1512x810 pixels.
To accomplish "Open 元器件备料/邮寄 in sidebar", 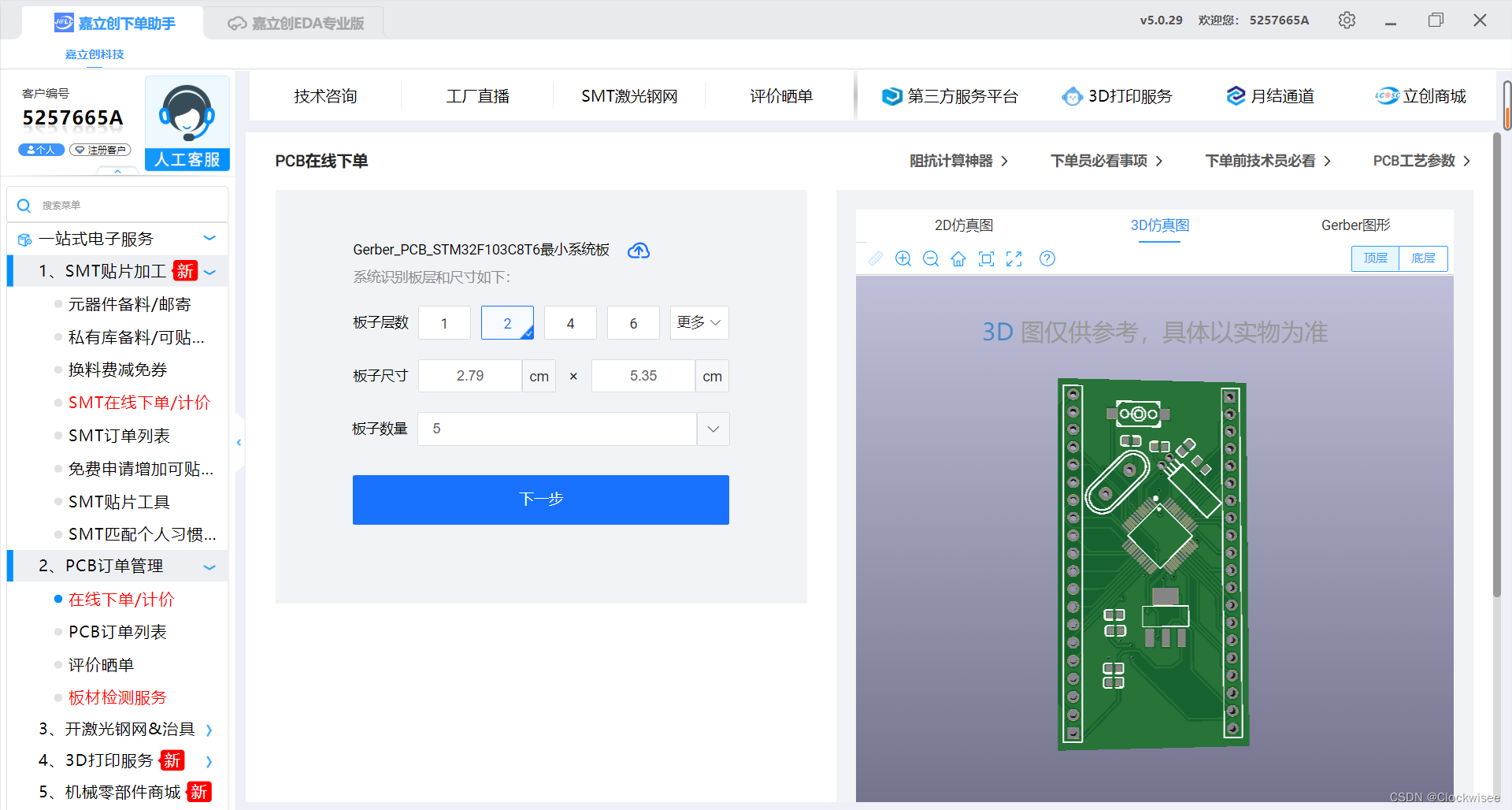I will (129, 304).
